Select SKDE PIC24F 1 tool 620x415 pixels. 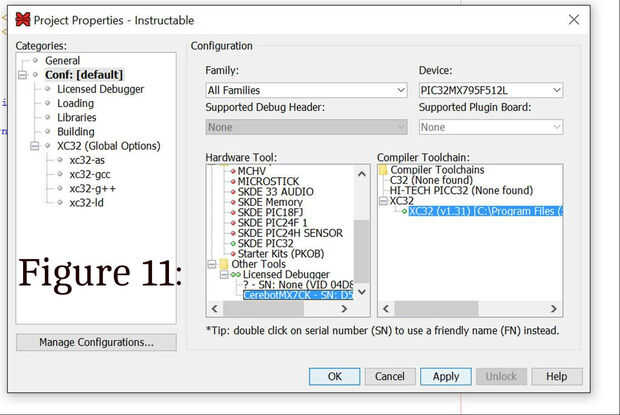pos(272,223)
